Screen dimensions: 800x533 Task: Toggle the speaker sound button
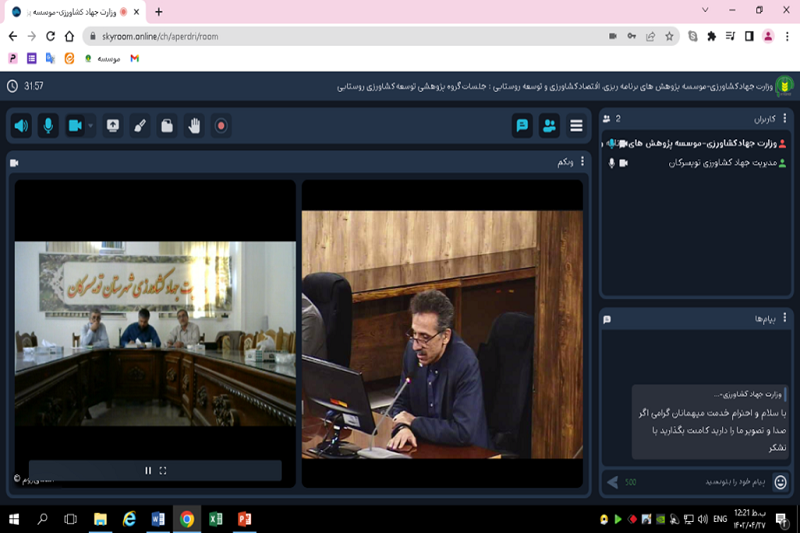(x=21, y=126)
